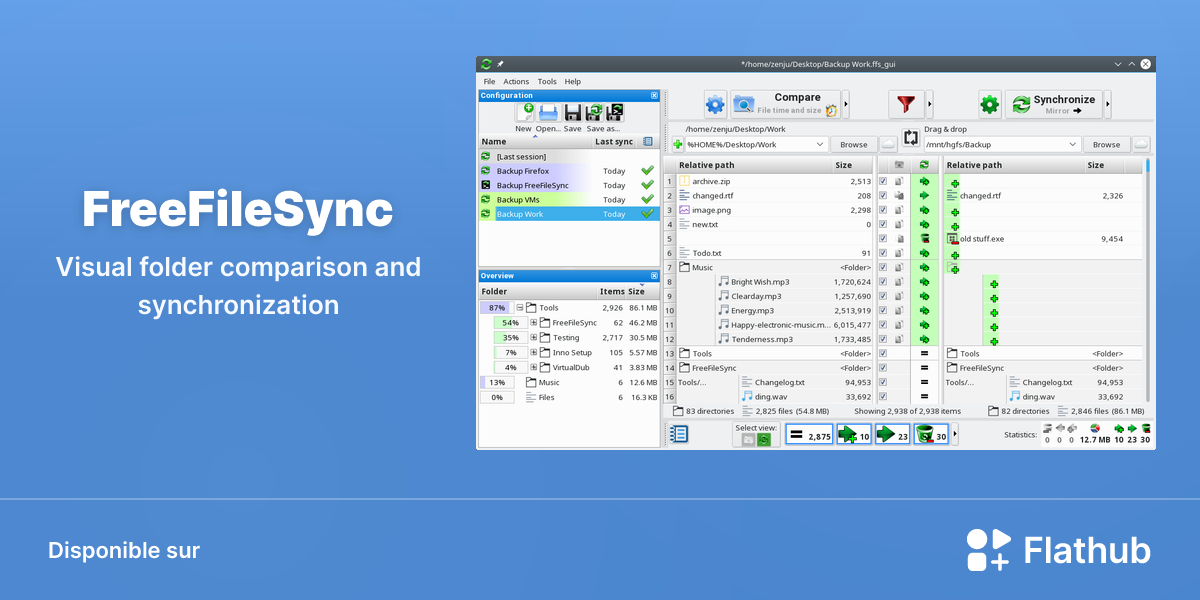Screen dimensions: 1200x600
Task: Open synchronization settings green gear
Action: pyautogui.click(x=989, y=104)
